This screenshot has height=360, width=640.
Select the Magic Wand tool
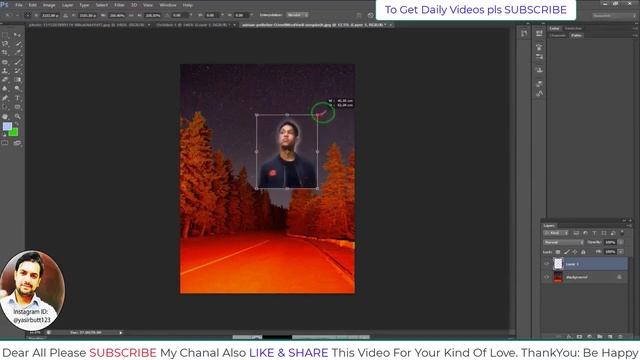pyautogui.click(x=18, y=44)
